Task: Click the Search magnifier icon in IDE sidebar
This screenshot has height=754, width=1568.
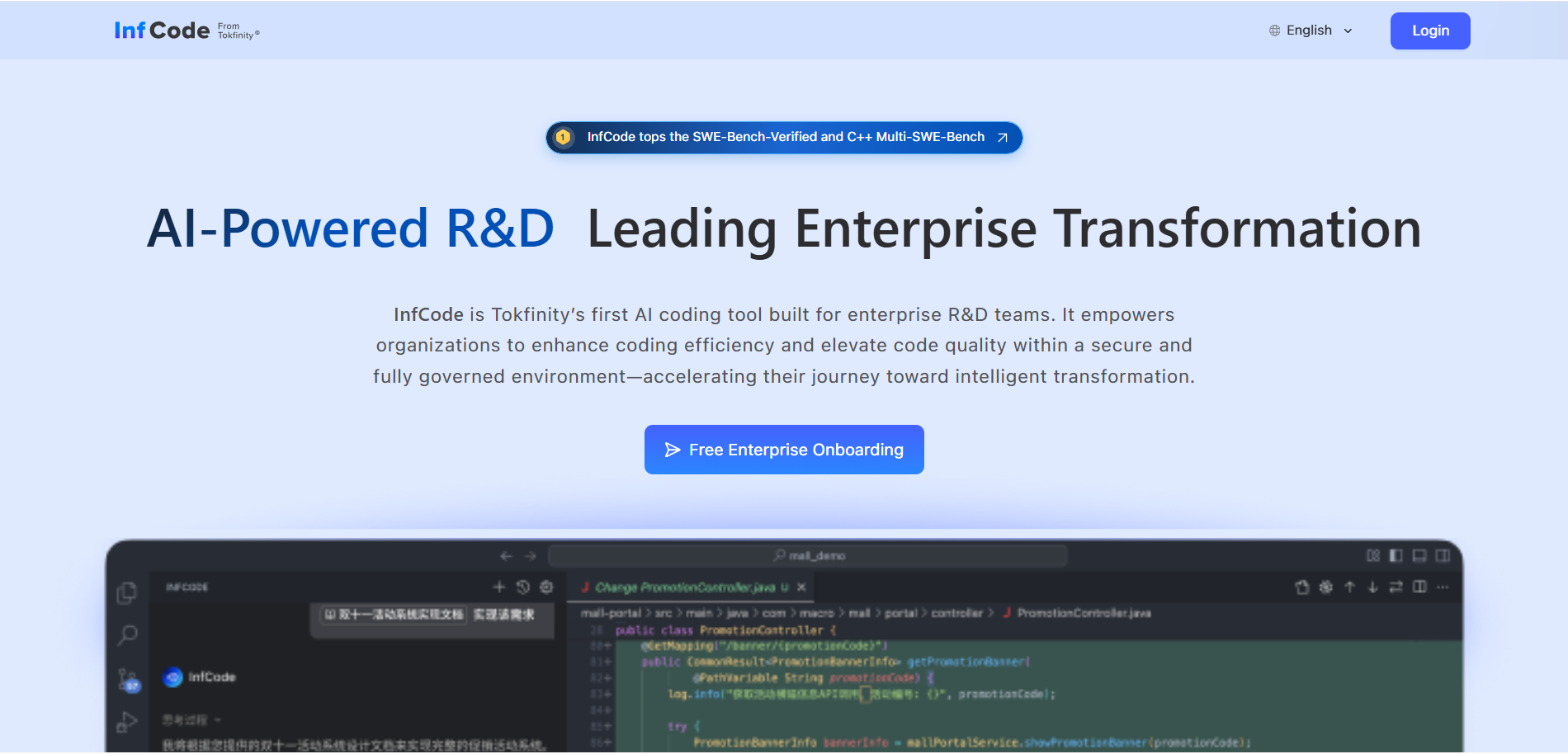Action: coord(127,635)
